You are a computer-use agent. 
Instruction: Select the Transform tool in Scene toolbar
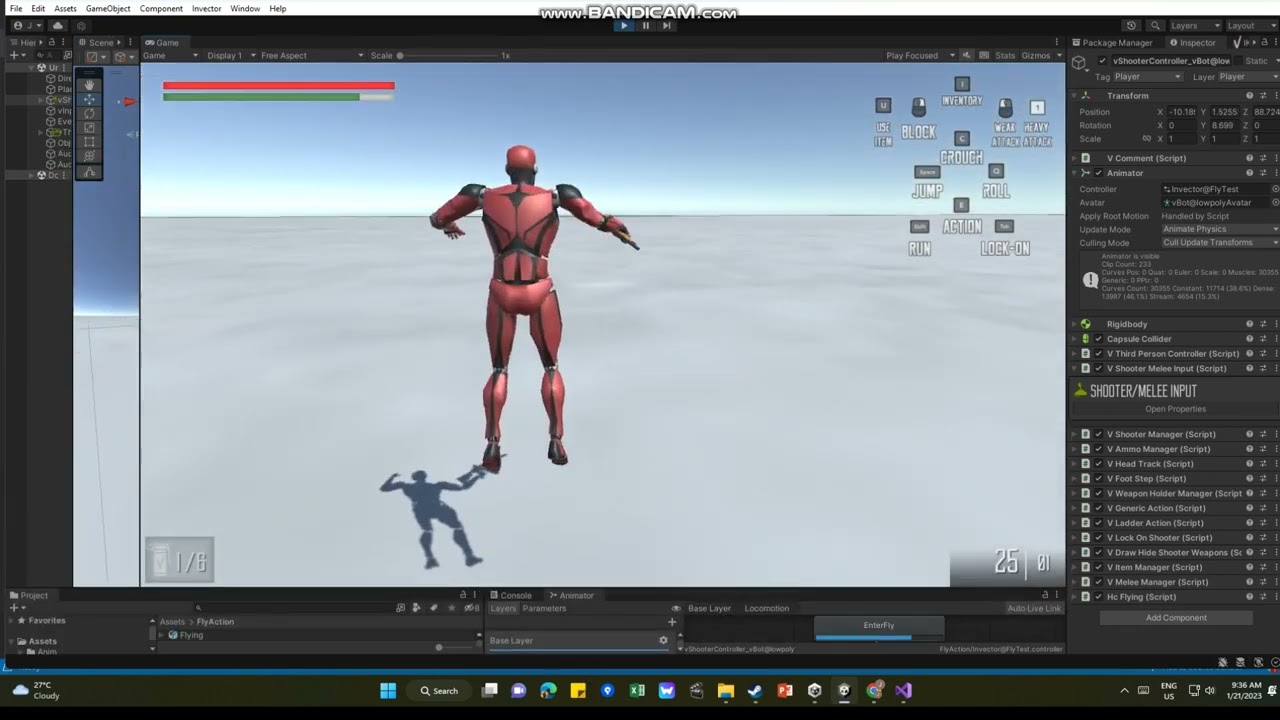(x=89, y=156)
